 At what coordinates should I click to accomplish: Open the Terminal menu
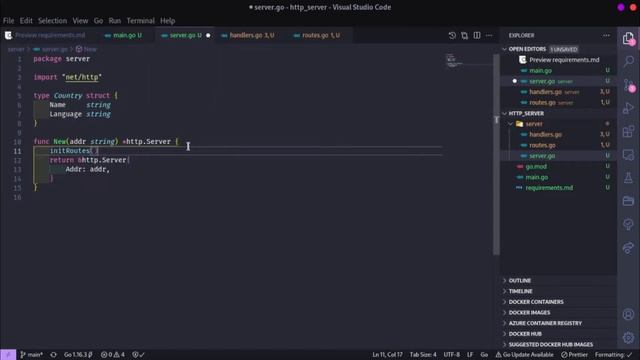click(x=140, y=21)
